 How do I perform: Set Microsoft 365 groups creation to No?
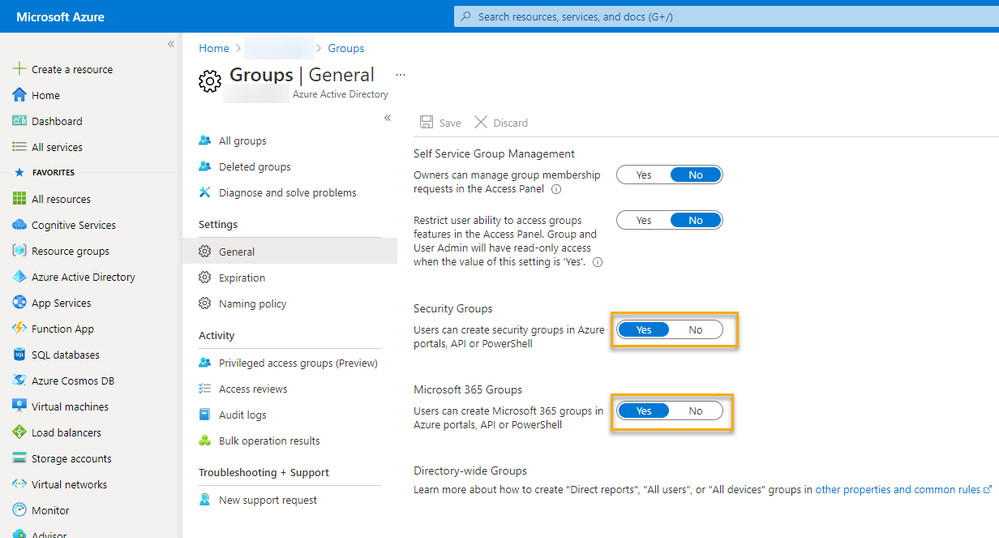[x=696, y=411]
